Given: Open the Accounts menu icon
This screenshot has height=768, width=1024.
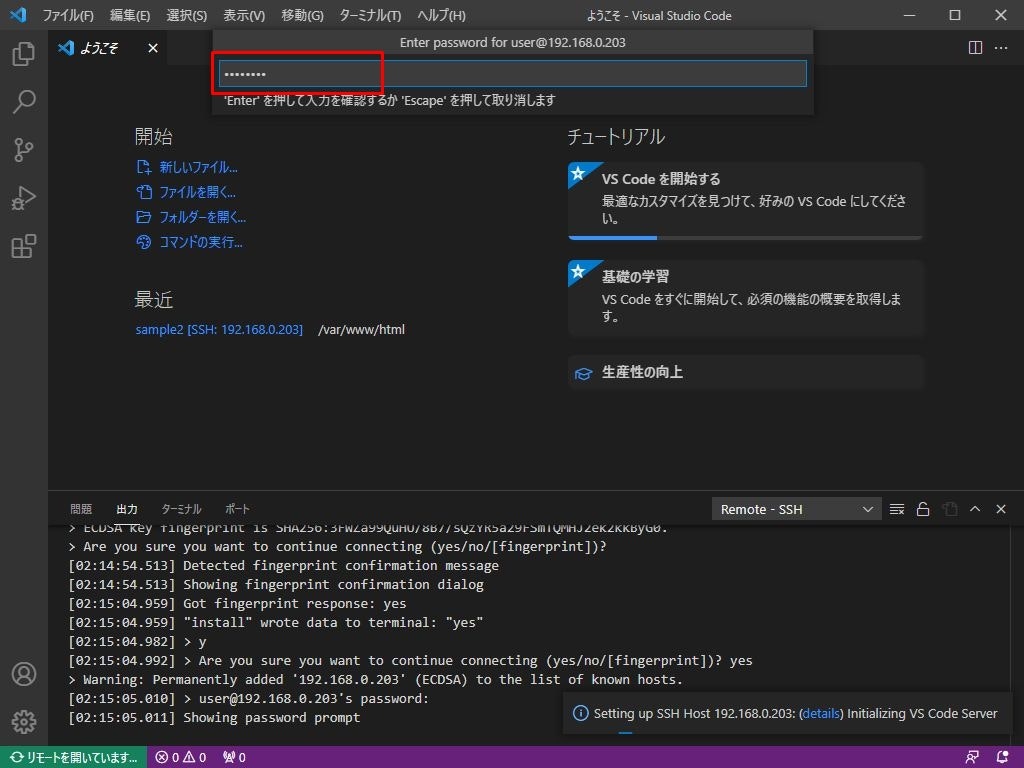Looking at the screenshot, I should coord(24,673).
